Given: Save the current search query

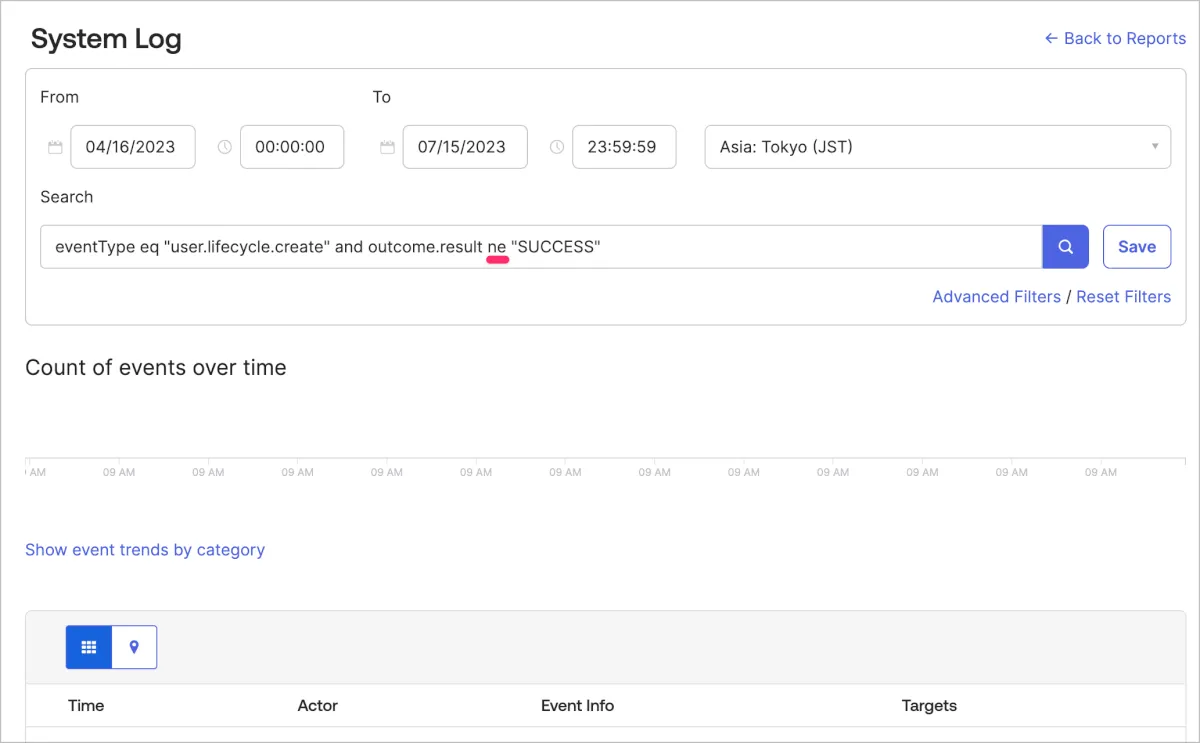Looking at the screenshot, I should 1136,247.
